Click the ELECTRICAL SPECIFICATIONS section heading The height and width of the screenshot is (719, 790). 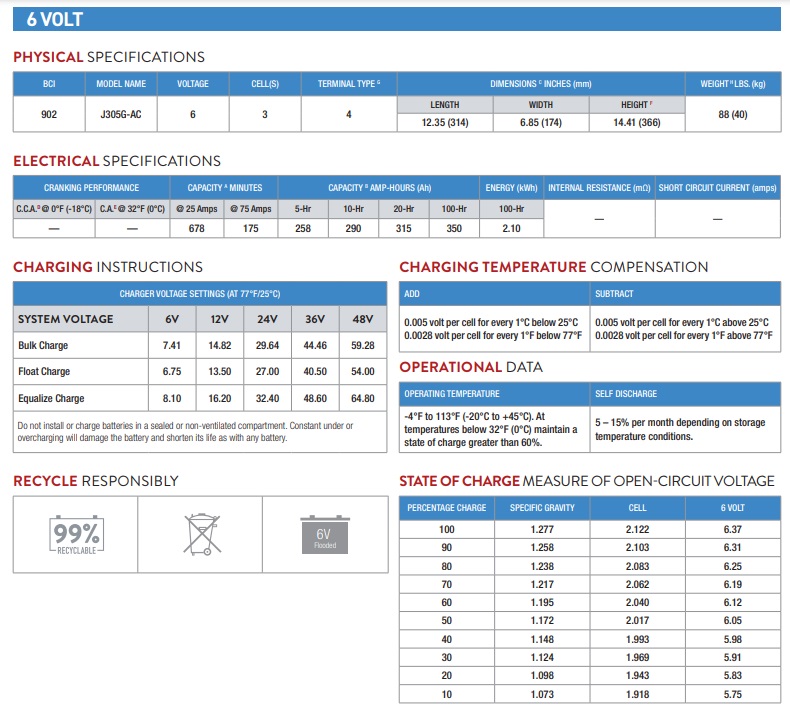pos(117,161)
